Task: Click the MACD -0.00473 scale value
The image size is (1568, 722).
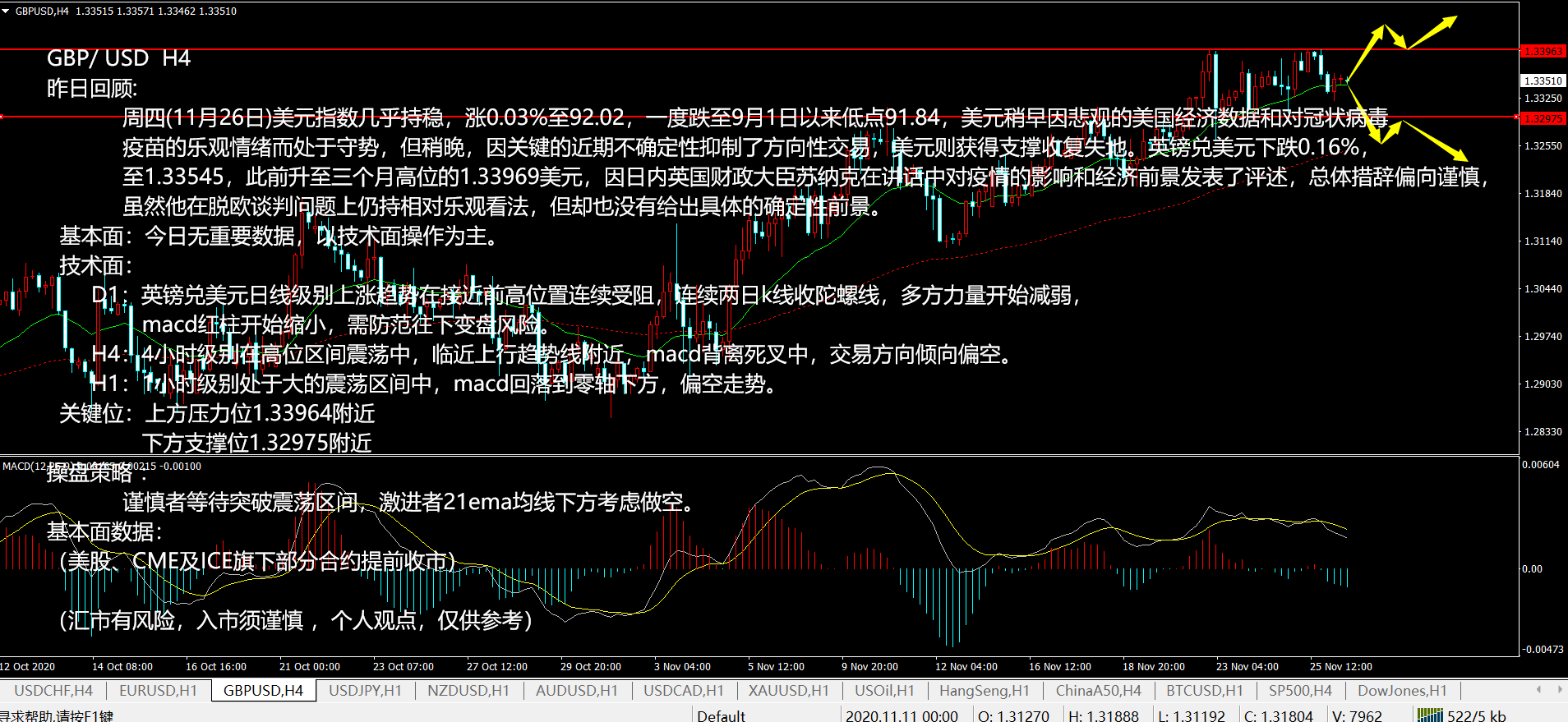Action: 1543,649
